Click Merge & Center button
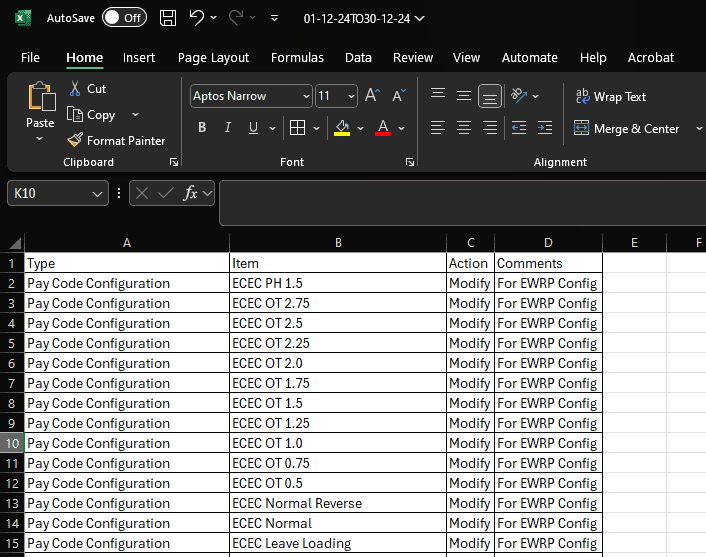The image size is (706, 557). 626,128
